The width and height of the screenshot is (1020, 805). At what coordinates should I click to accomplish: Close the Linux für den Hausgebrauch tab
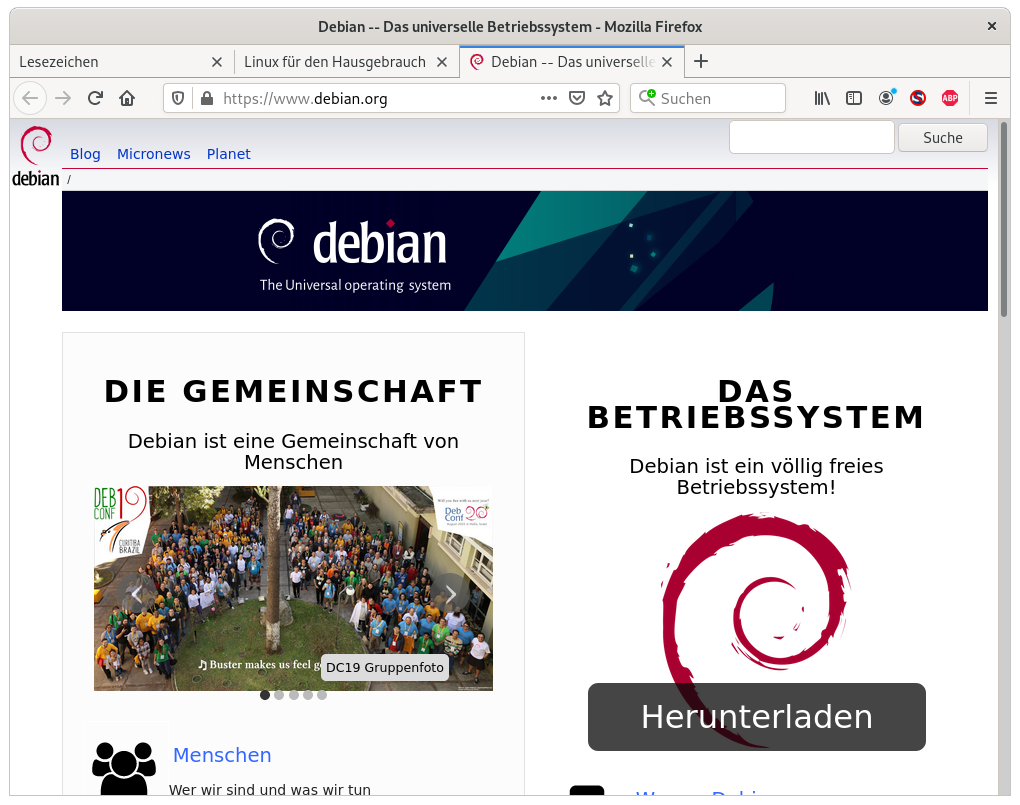442,62
